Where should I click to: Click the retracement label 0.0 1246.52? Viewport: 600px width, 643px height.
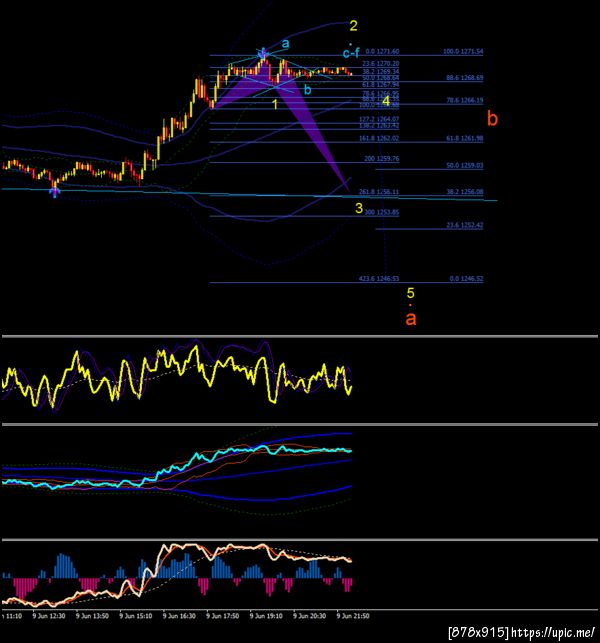[x=466, y=278]
